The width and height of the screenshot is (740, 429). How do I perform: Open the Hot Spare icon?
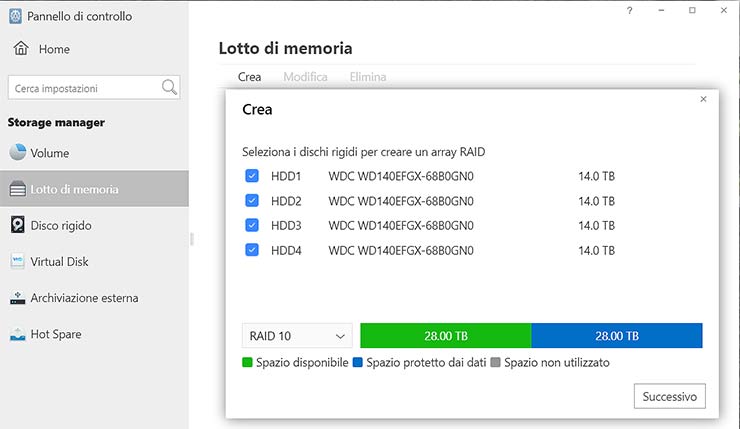(18, 334)
